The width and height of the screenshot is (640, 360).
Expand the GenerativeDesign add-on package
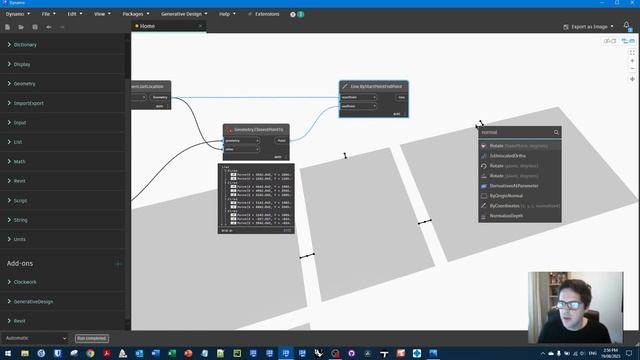33,302
